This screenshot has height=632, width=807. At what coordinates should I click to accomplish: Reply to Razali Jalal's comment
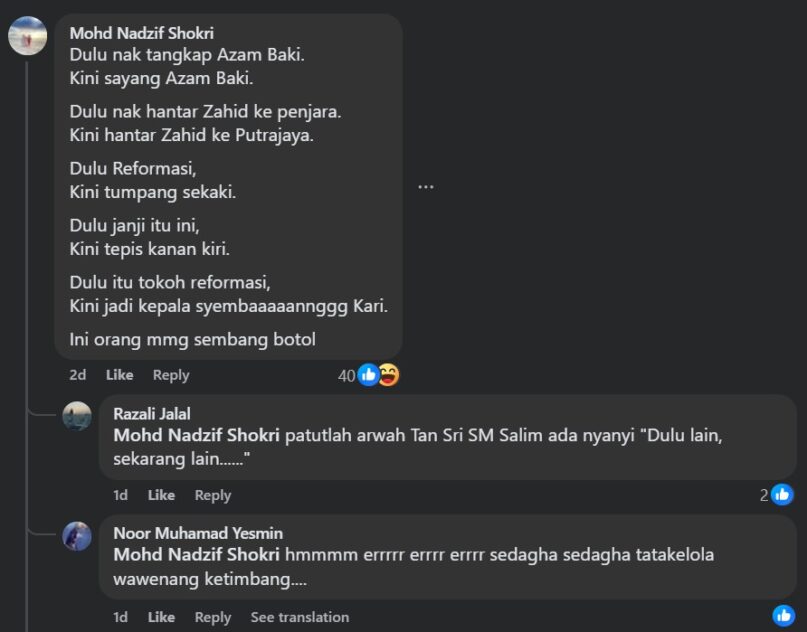[x=212, y=495]
